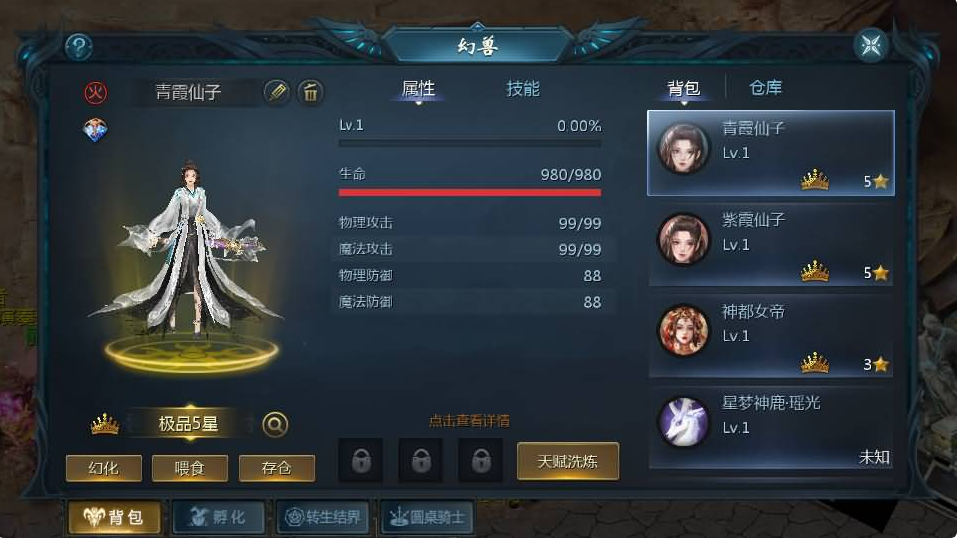Click the blue diamond gem icon
957x540 pixels.
click(x=95, y=130)
